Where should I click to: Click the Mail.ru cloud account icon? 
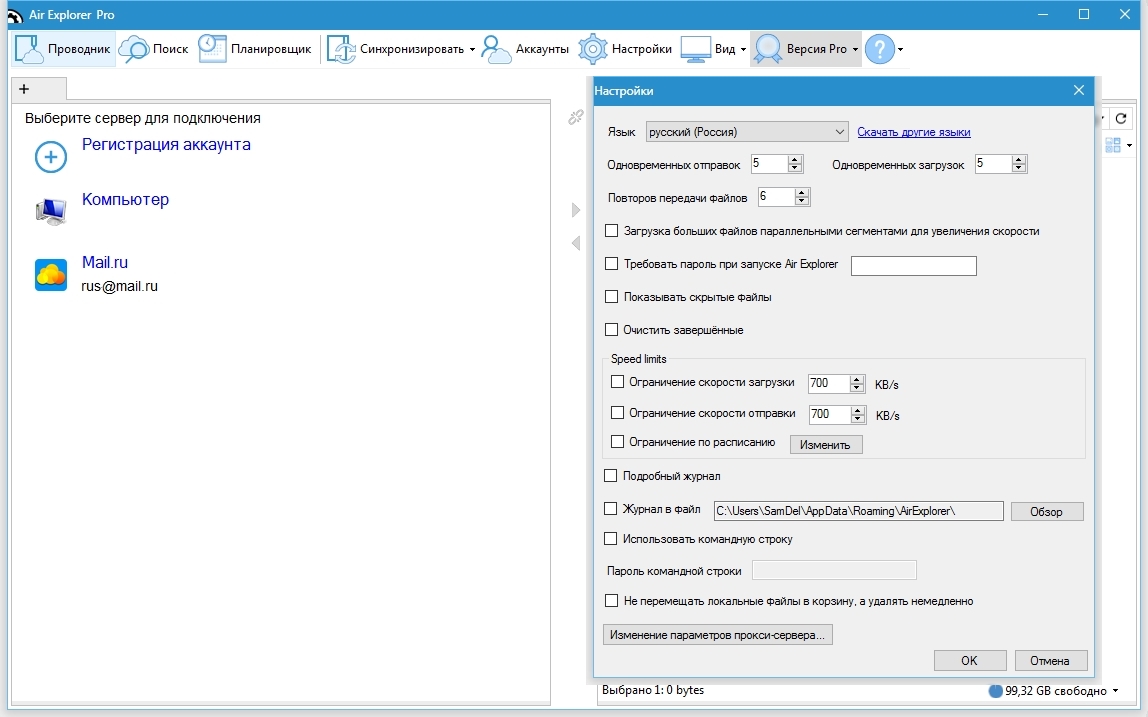(51, 275)
